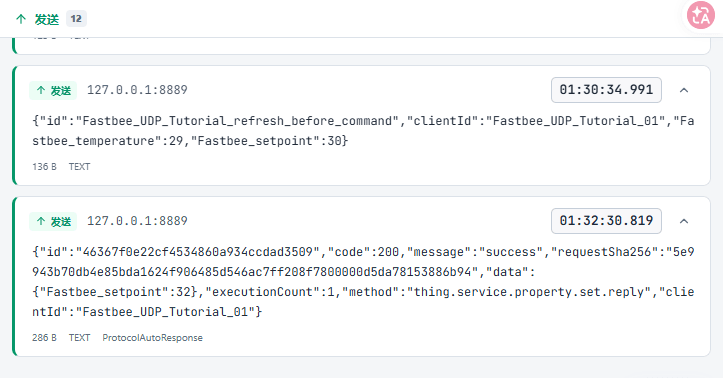The height and width of the screenshot is (378, 723).
Task: Click TEXT label next to 286 B
Action: [79, 337]
